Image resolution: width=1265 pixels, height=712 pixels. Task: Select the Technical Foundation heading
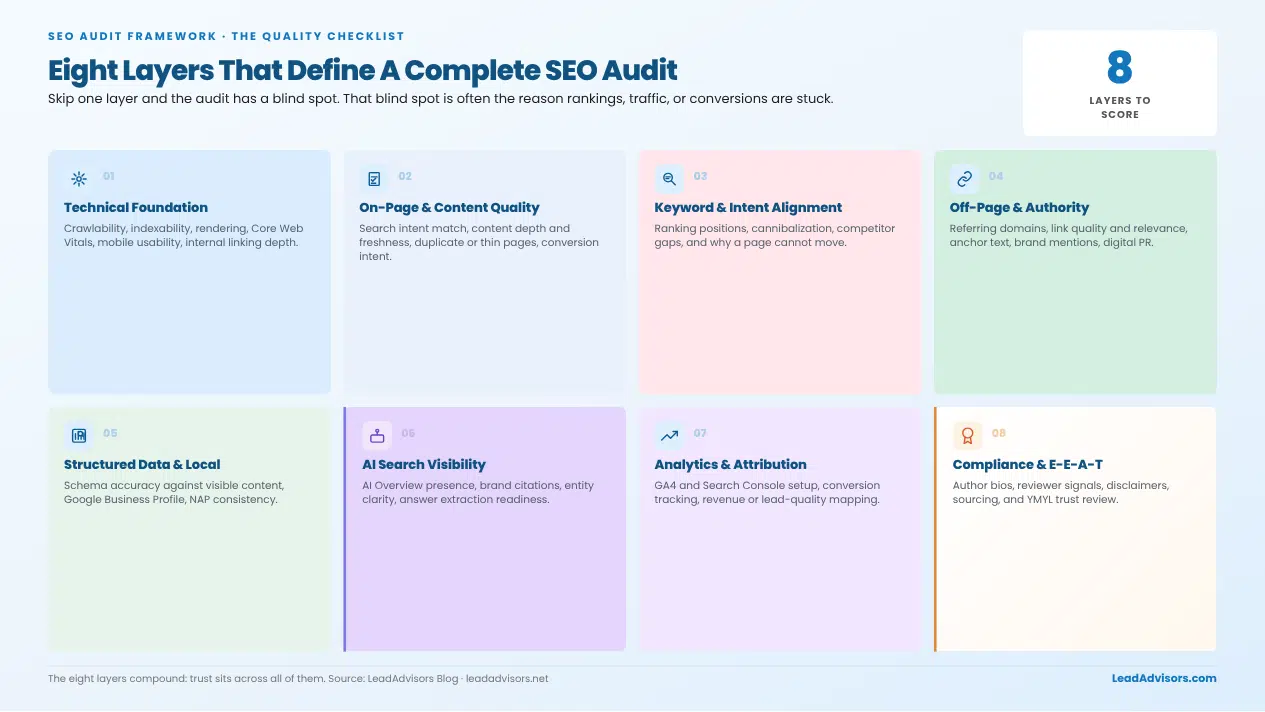click(136, 208)
